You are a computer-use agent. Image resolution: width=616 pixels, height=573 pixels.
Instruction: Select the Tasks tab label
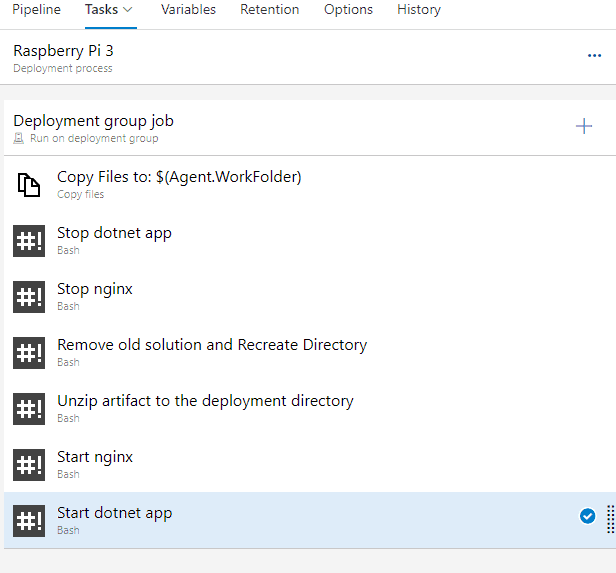tap(101, 9)
